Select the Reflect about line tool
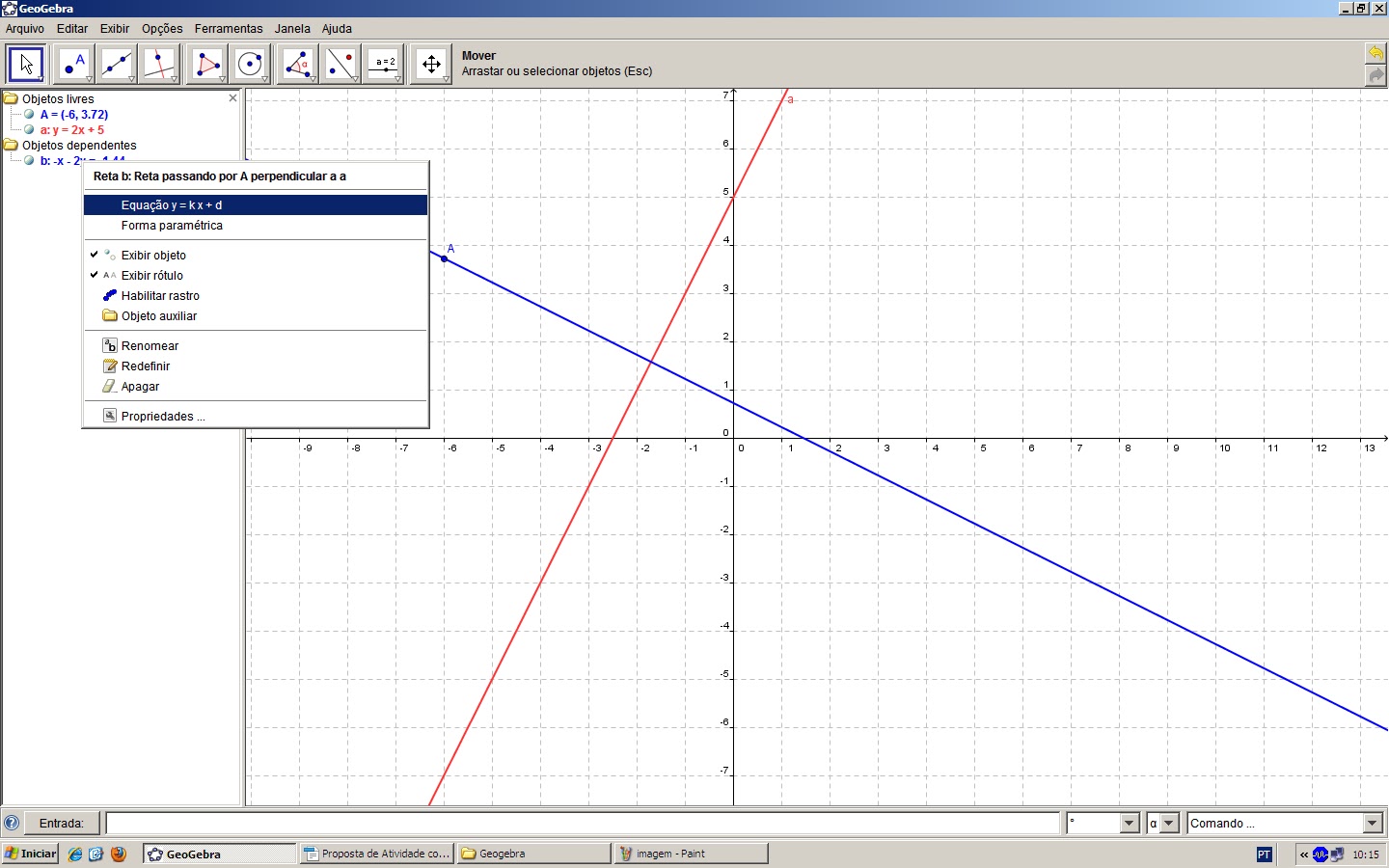This screenshot has height=868, width=1389. [x=340, y=65]
